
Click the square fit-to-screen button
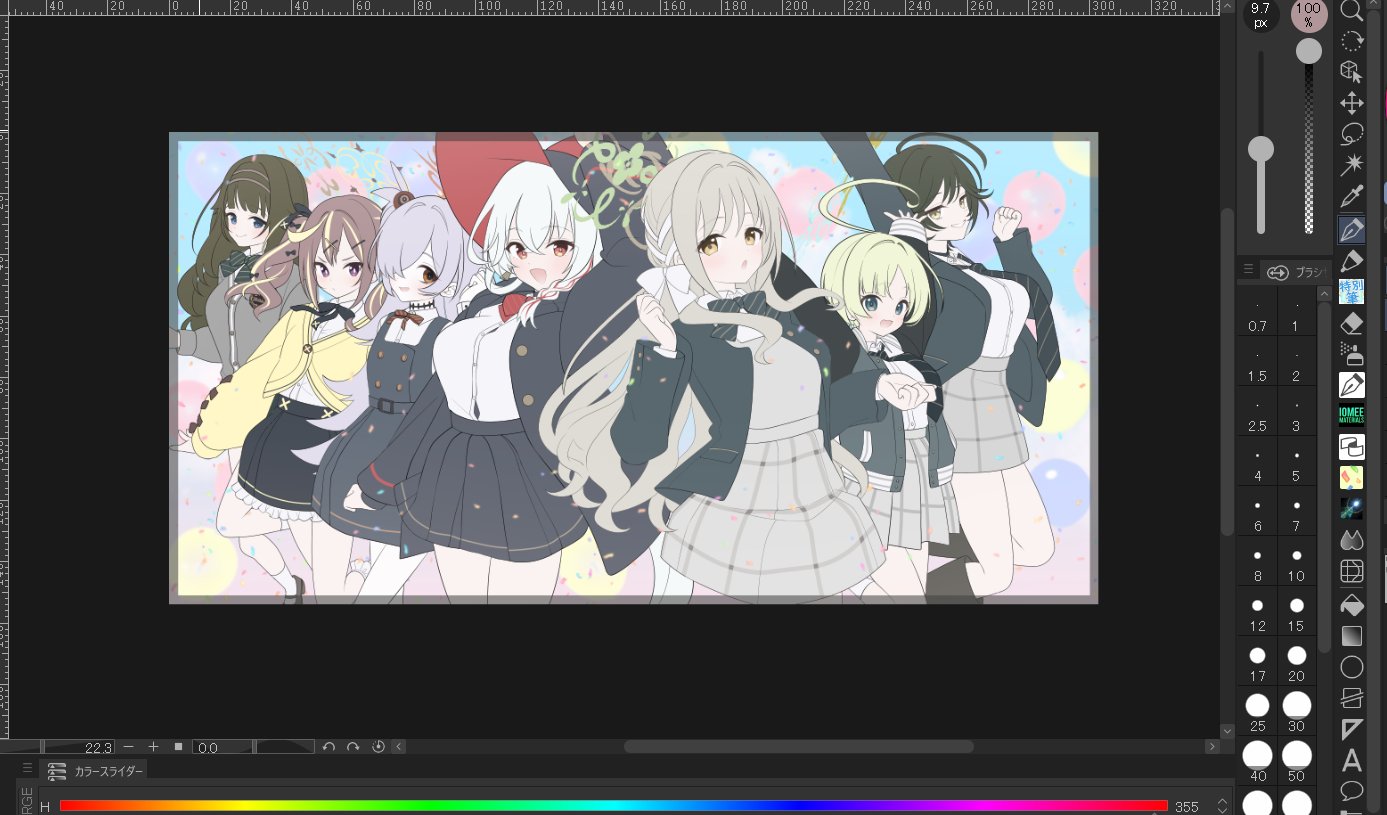pyautogui.click(x=178, y=747)
